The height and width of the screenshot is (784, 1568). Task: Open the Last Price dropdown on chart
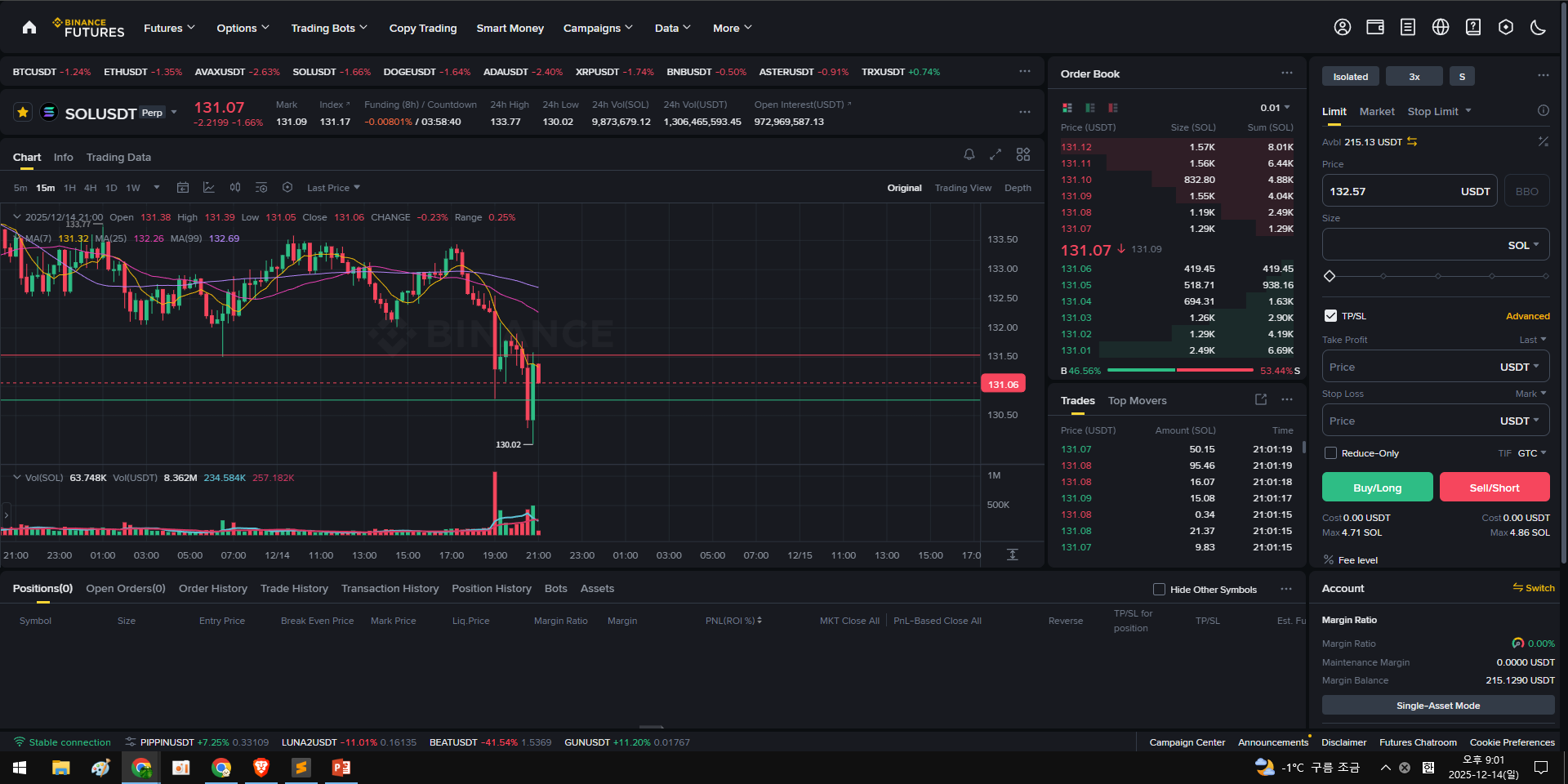click(333, 188)
